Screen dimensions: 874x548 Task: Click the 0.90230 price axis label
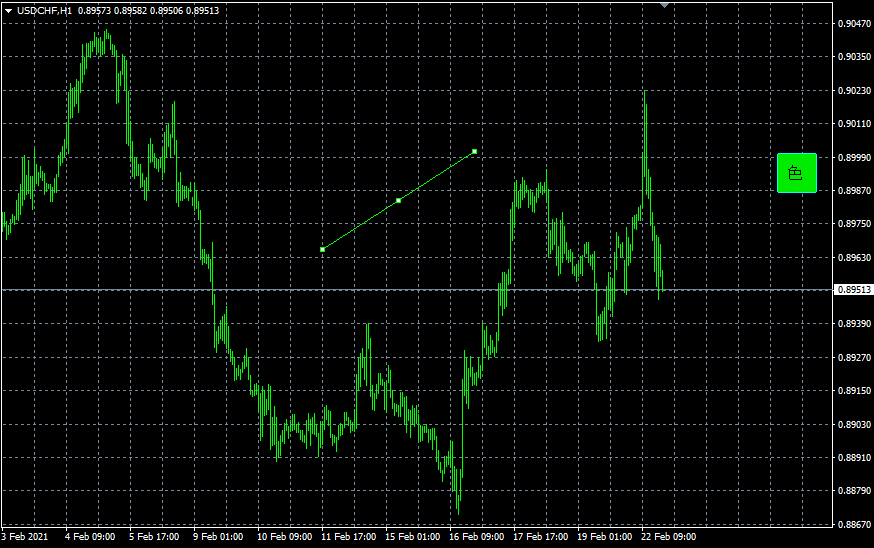854,90
